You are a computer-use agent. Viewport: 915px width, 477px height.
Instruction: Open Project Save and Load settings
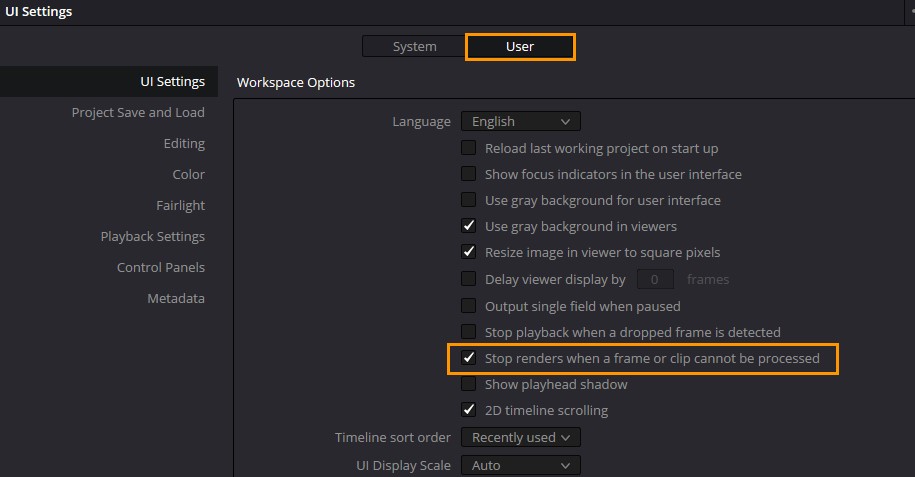coord(138,112)
